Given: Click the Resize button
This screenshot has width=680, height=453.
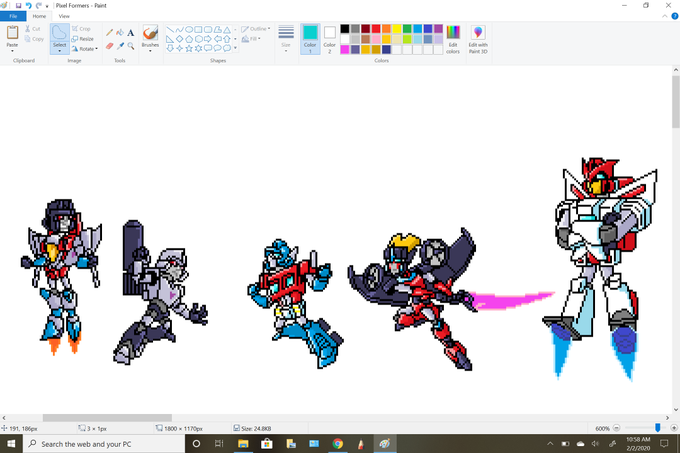Looking at the screenshot, I should (x=83, y=39).
